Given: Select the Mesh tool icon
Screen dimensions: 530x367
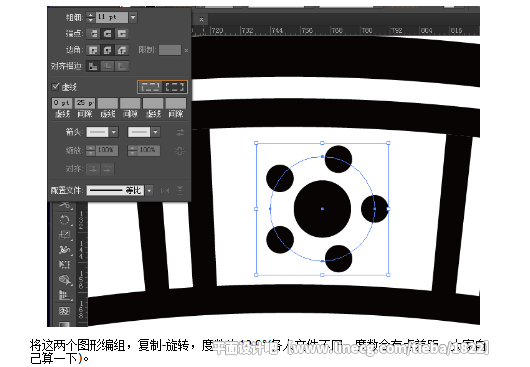Looking at the screenshot, I should coord(64,311).
